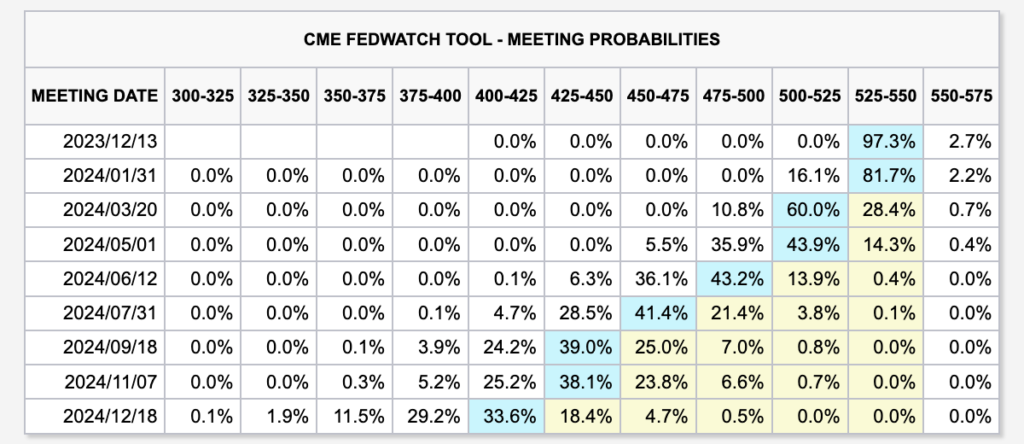Click the blue 33.6% probability cell
Screen dimensions: 1024x444
pyautogui.click(x=506, y=417)
